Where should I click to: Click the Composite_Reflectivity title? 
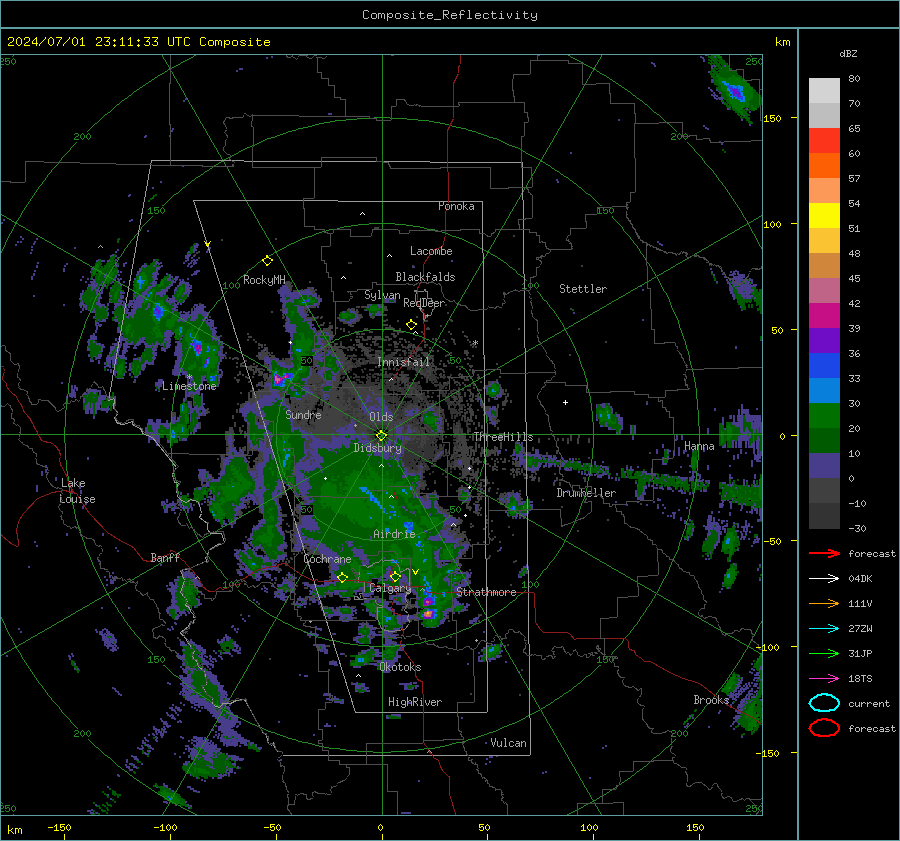tap(450, 15)
